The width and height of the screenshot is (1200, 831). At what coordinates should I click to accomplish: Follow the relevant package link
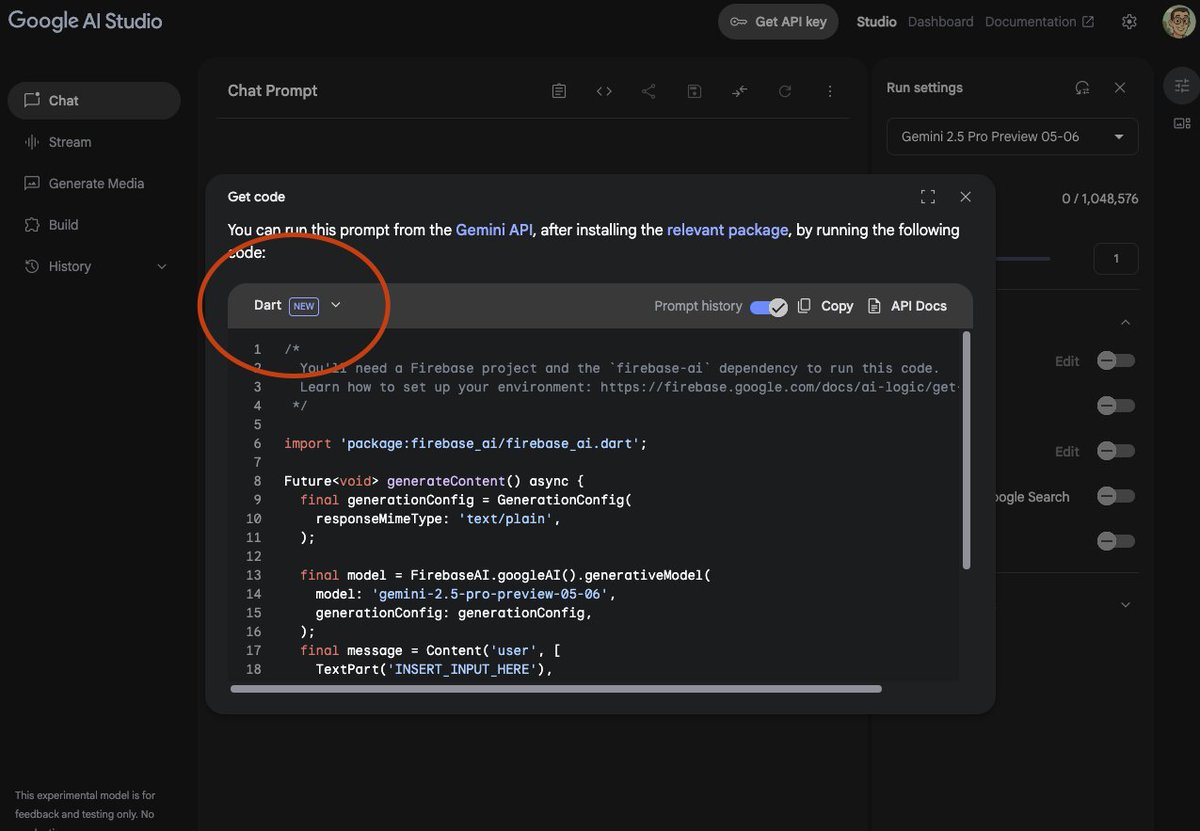[x=727, y=230]
